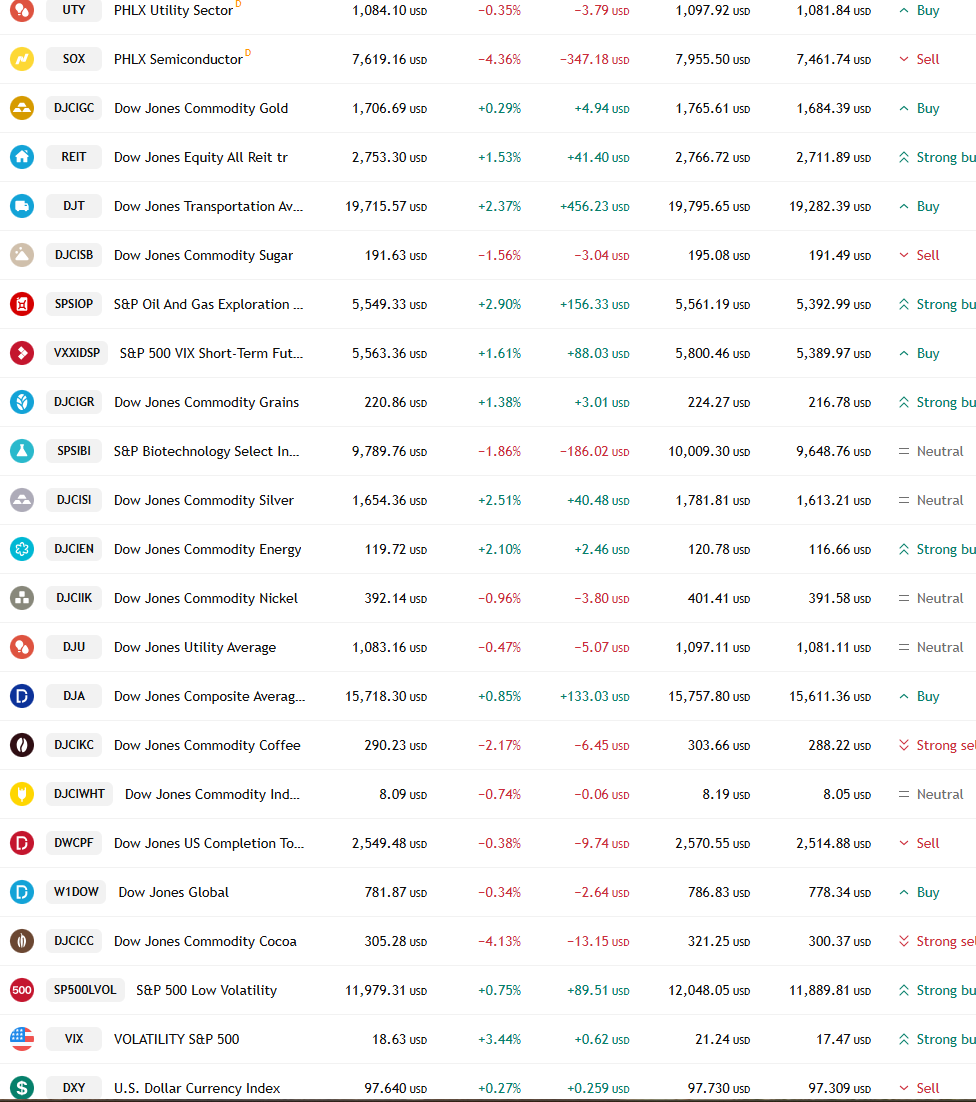Image resolution: width=976 pixels, height=1102 pixels.
Task: Click the PHLX Semiconductor SOX logo icon
Action: point(22,59)
